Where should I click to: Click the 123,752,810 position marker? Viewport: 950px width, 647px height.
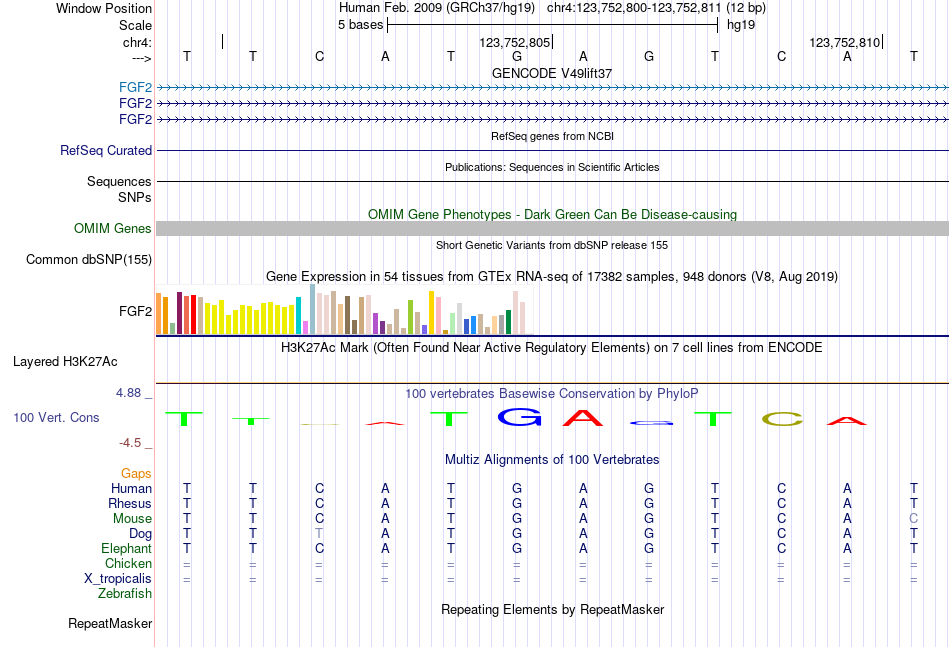point(845,42)
